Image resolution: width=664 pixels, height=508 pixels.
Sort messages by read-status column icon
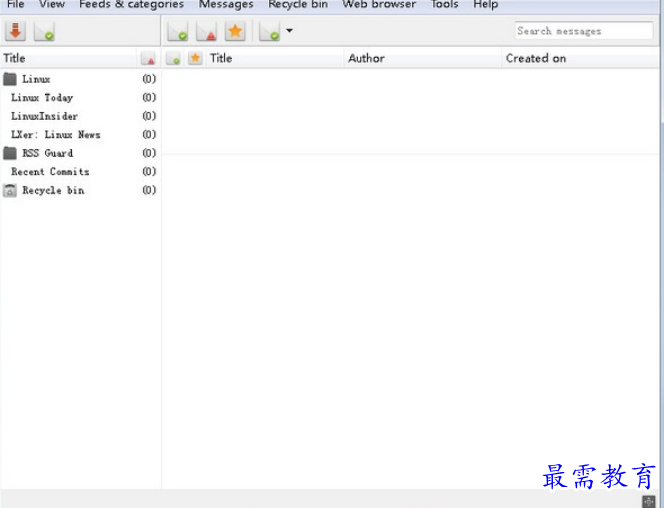(173, 58)
